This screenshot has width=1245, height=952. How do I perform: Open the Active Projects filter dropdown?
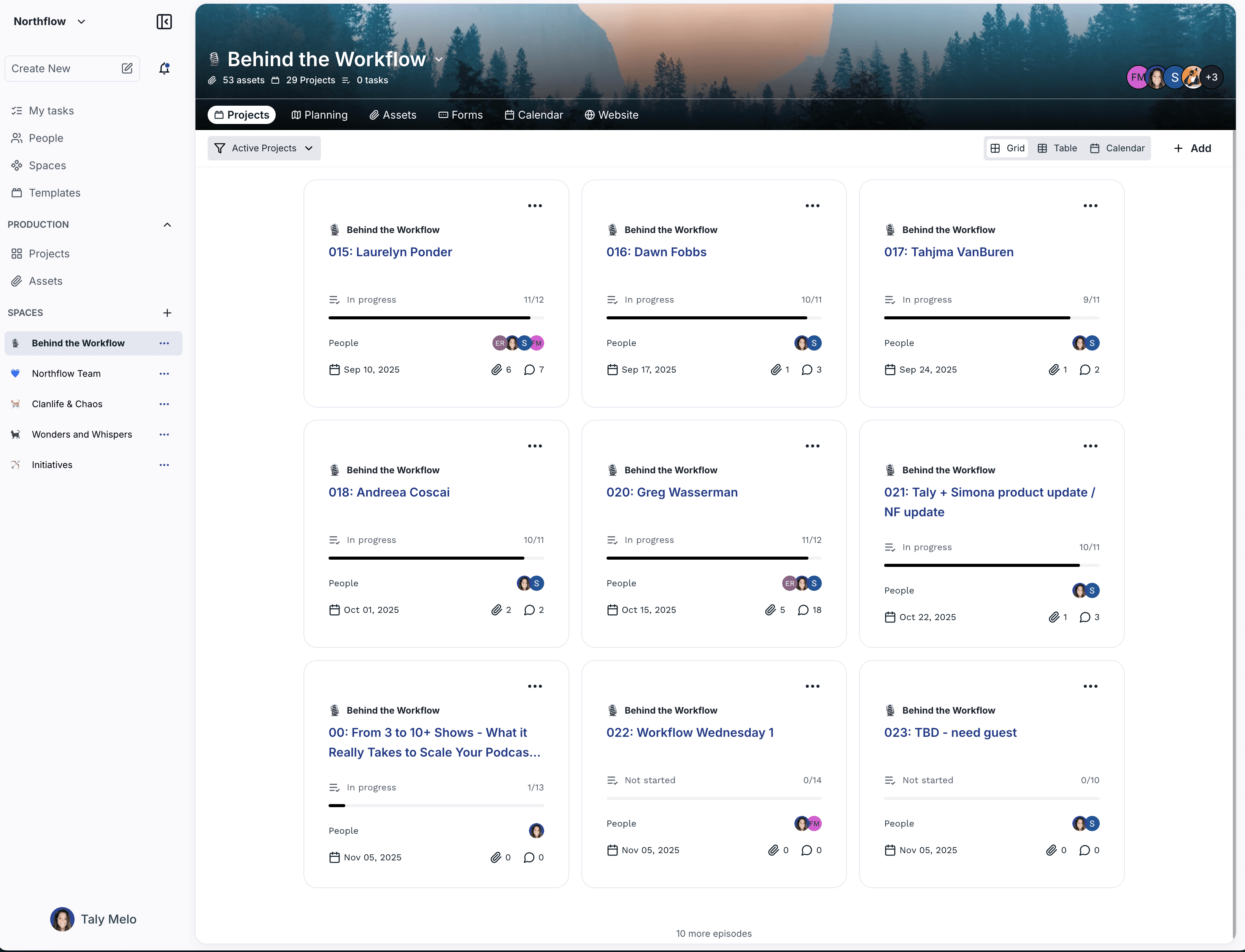pyautogui.click(x=264, y=148)
